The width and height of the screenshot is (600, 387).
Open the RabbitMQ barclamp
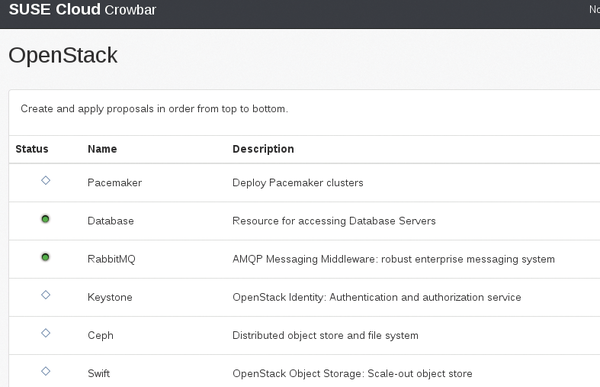[x=111, y=259]
